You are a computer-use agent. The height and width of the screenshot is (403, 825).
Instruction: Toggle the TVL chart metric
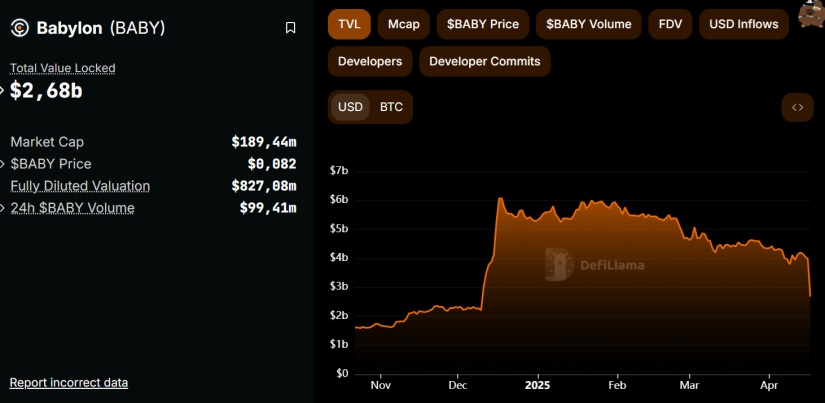click(x=350, y=24)
